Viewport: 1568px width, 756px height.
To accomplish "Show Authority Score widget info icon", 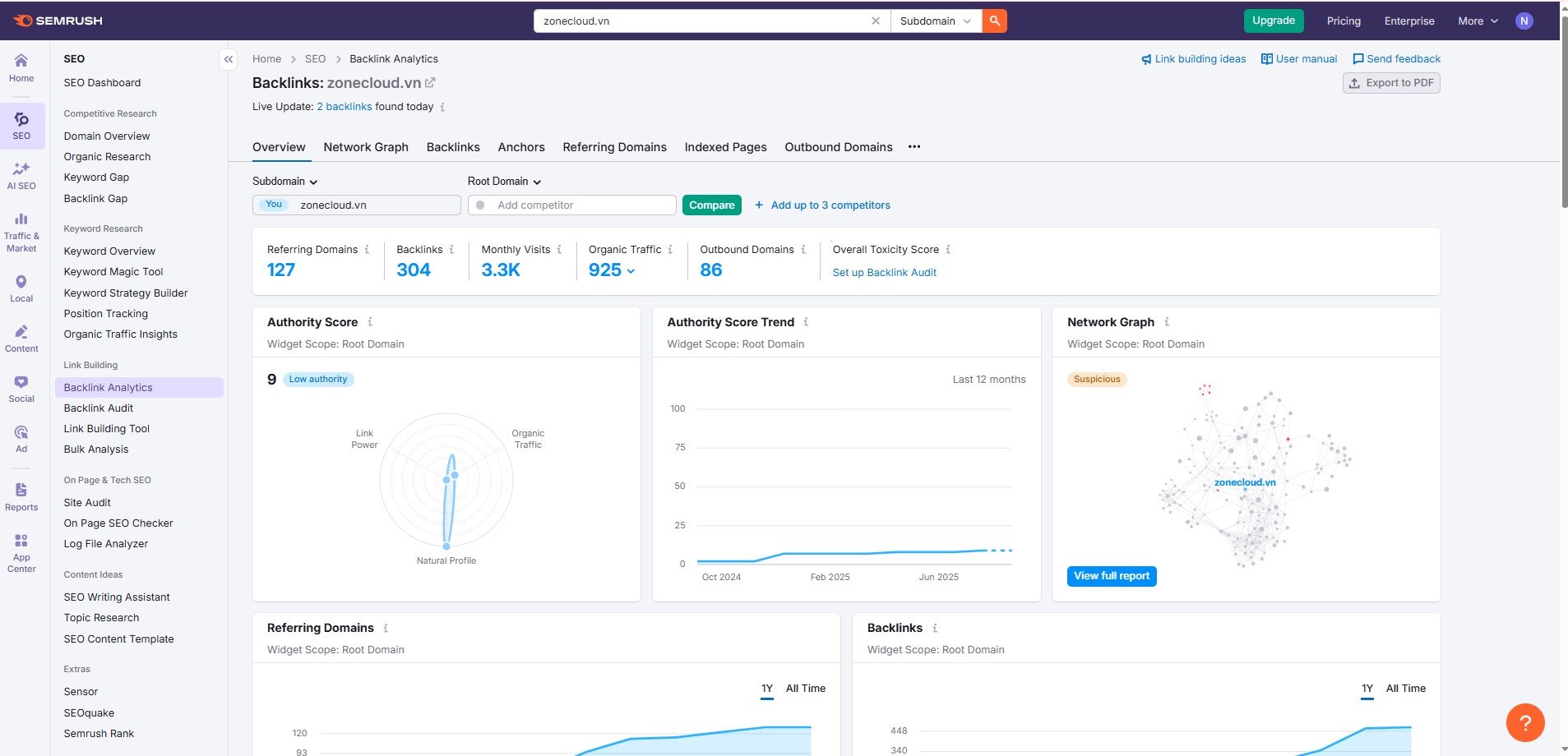I will coord(370,321).
